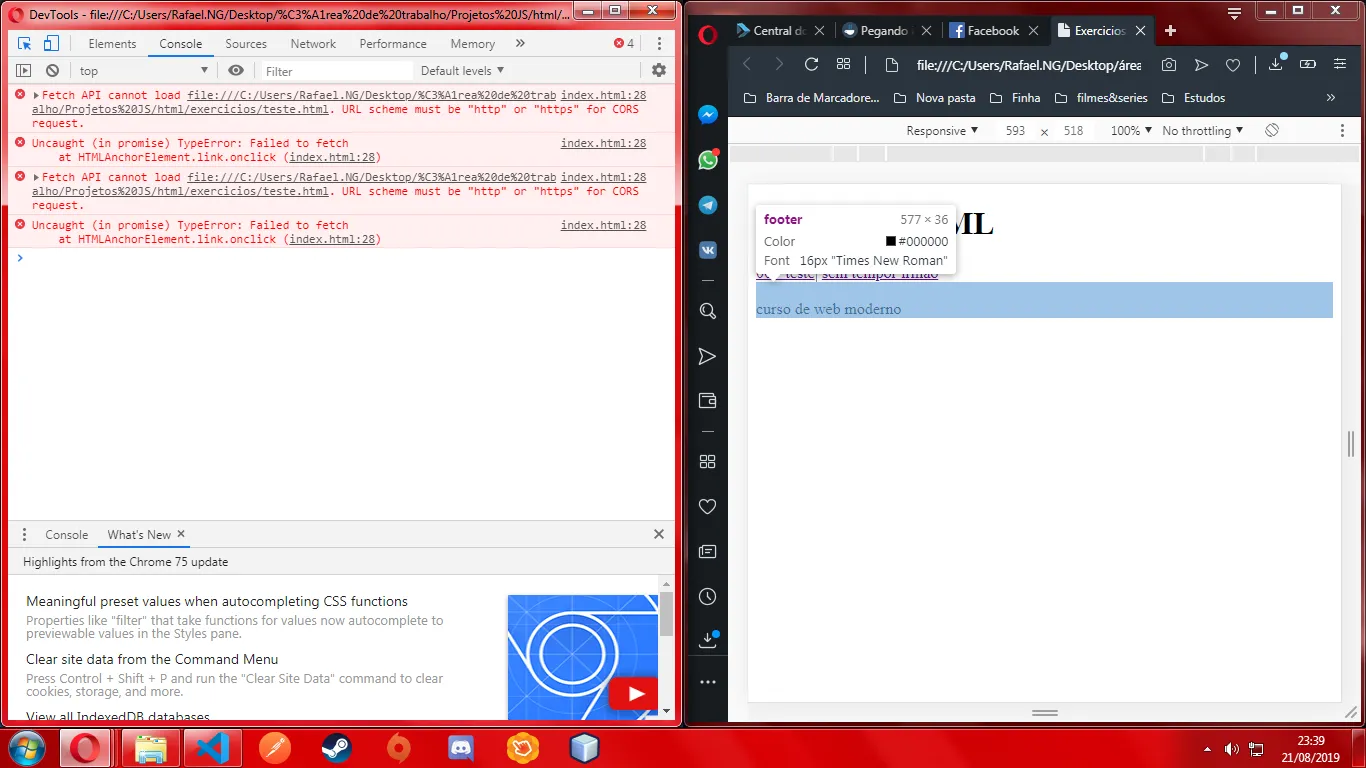This screenshot has width=1366, height=768.
Task: Open the Responsive device dropdown
Action: coord(941,131)
